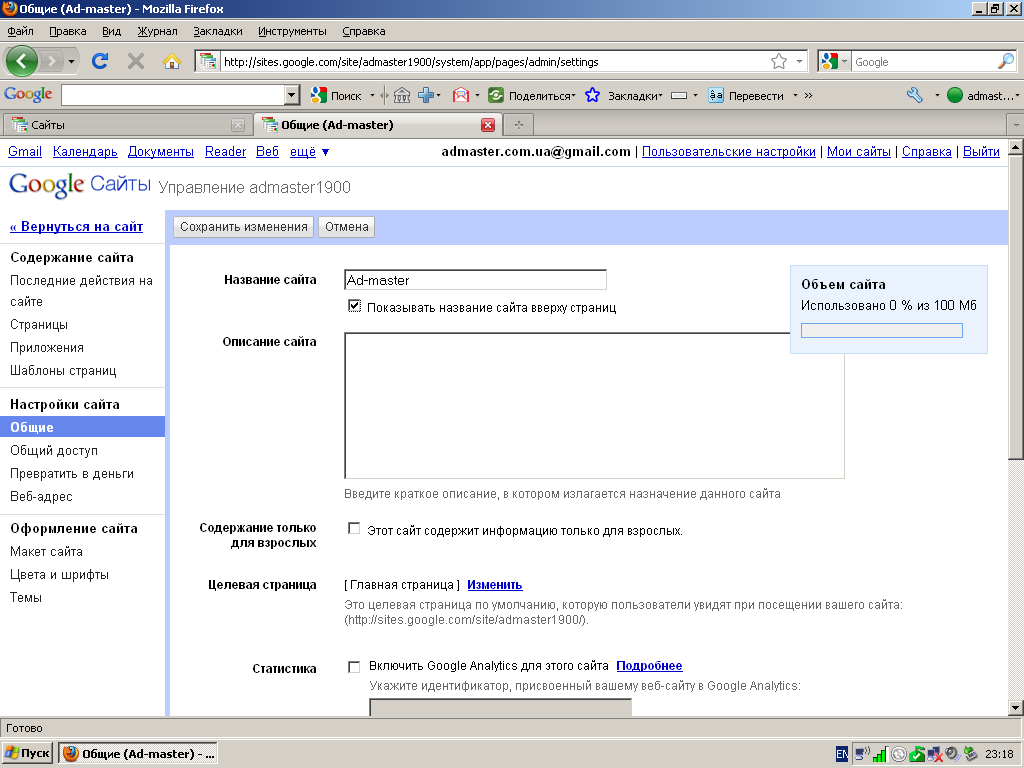This screenshot has width=1024, height=768.
Task: Click the site identity icon in the address bar
Action: pos(208,61)
